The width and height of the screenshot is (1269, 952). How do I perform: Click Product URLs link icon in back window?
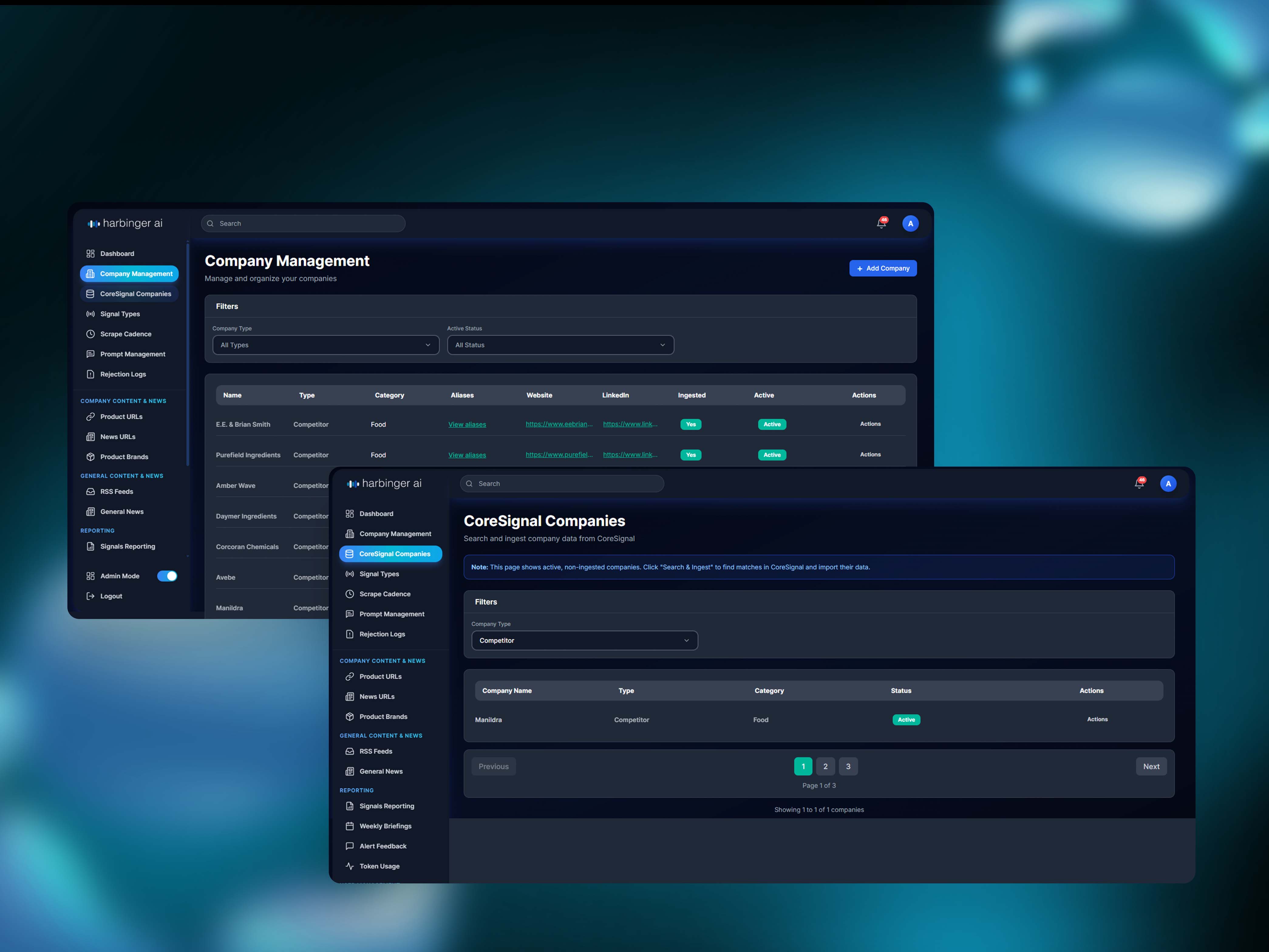point(90,416)
